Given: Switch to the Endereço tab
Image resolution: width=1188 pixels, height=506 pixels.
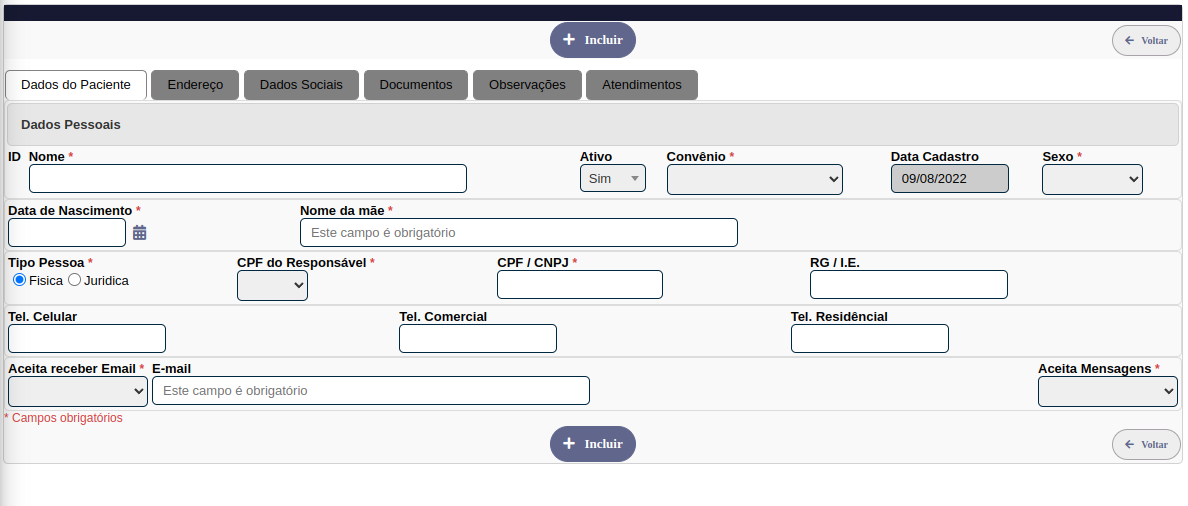Looking at the screenshot, I should click(195, 85).
